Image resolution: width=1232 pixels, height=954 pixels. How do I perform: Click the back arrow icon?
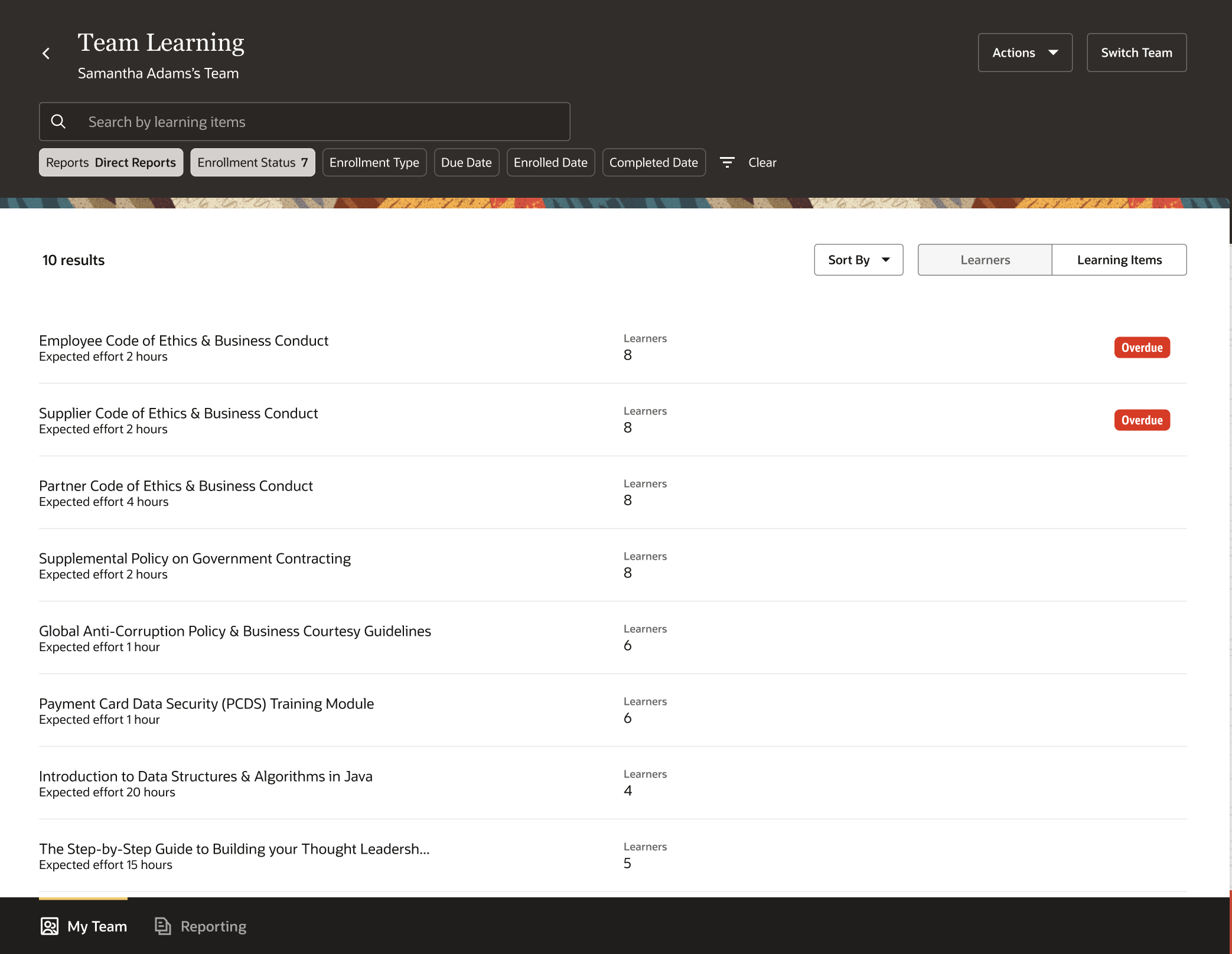(x=46, y=54)
